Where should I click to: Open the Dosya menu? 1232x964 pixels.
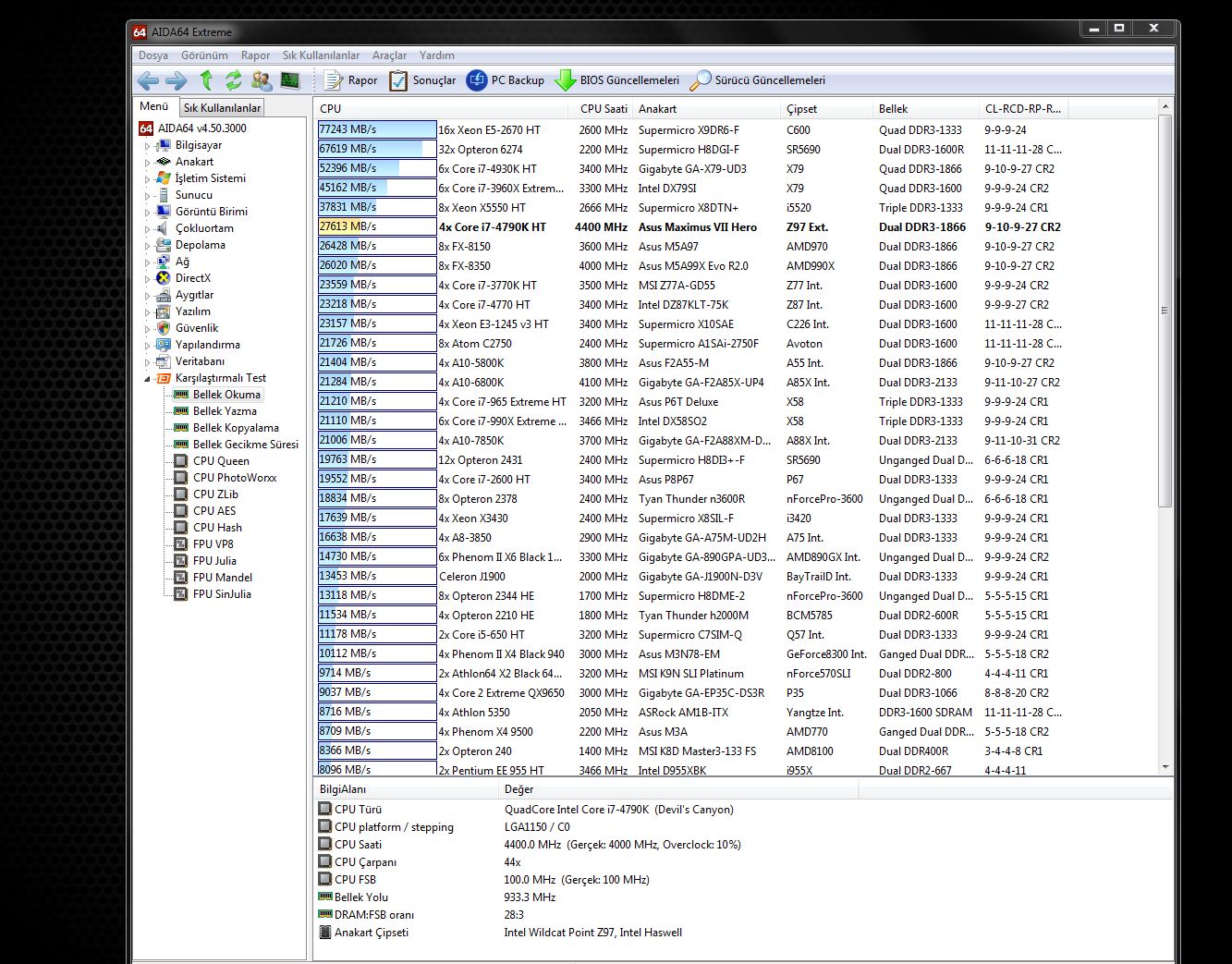(153, 55)
